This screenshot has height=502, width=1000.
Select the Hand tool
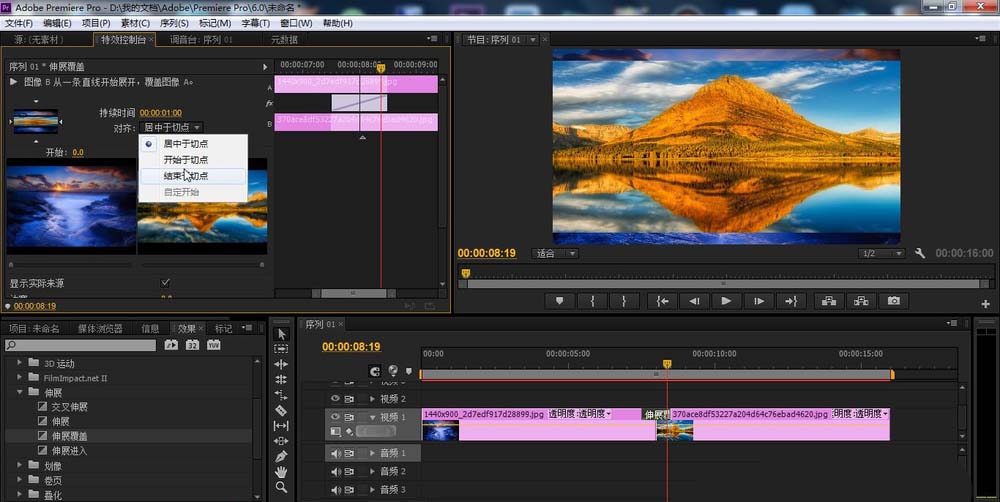point(281,472)
